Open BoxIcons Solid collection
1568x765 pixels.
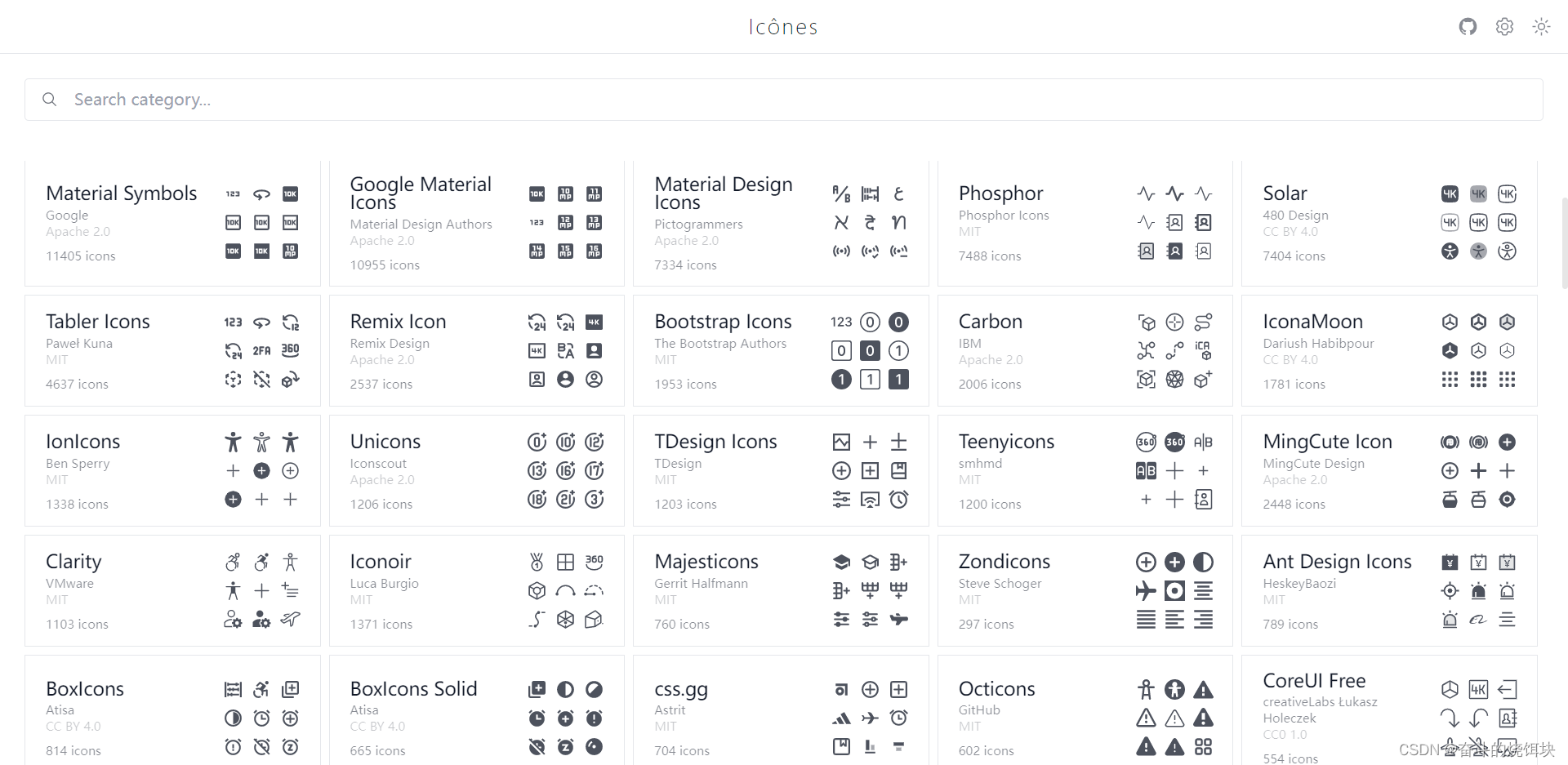tap(477, 710)
